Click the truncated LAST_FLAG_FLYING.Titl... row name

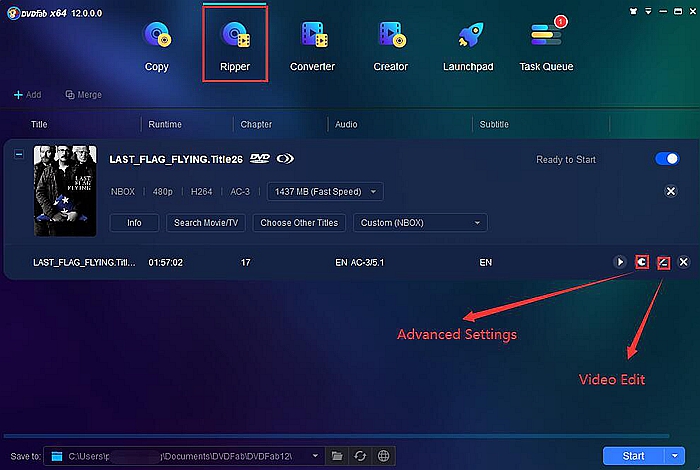tap(84, 262)
